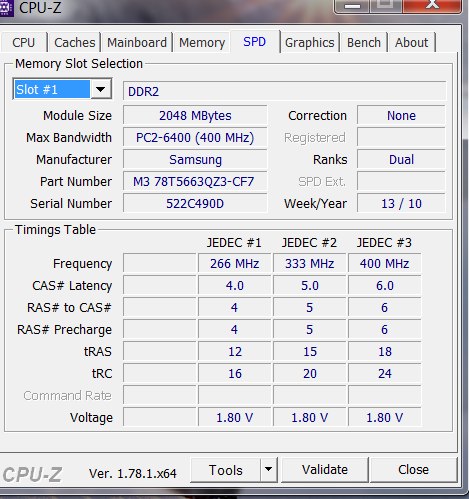The height and width of the screenshot is (499, 469).
Task: Click the JEDEC #1 column header
Action: (x=234, y=243)
